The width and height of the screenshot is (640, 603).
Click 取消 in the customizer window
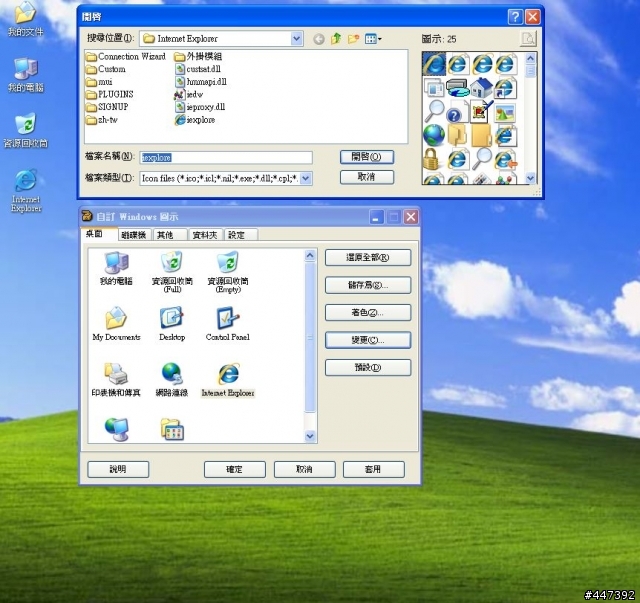[x=304, y=469]
